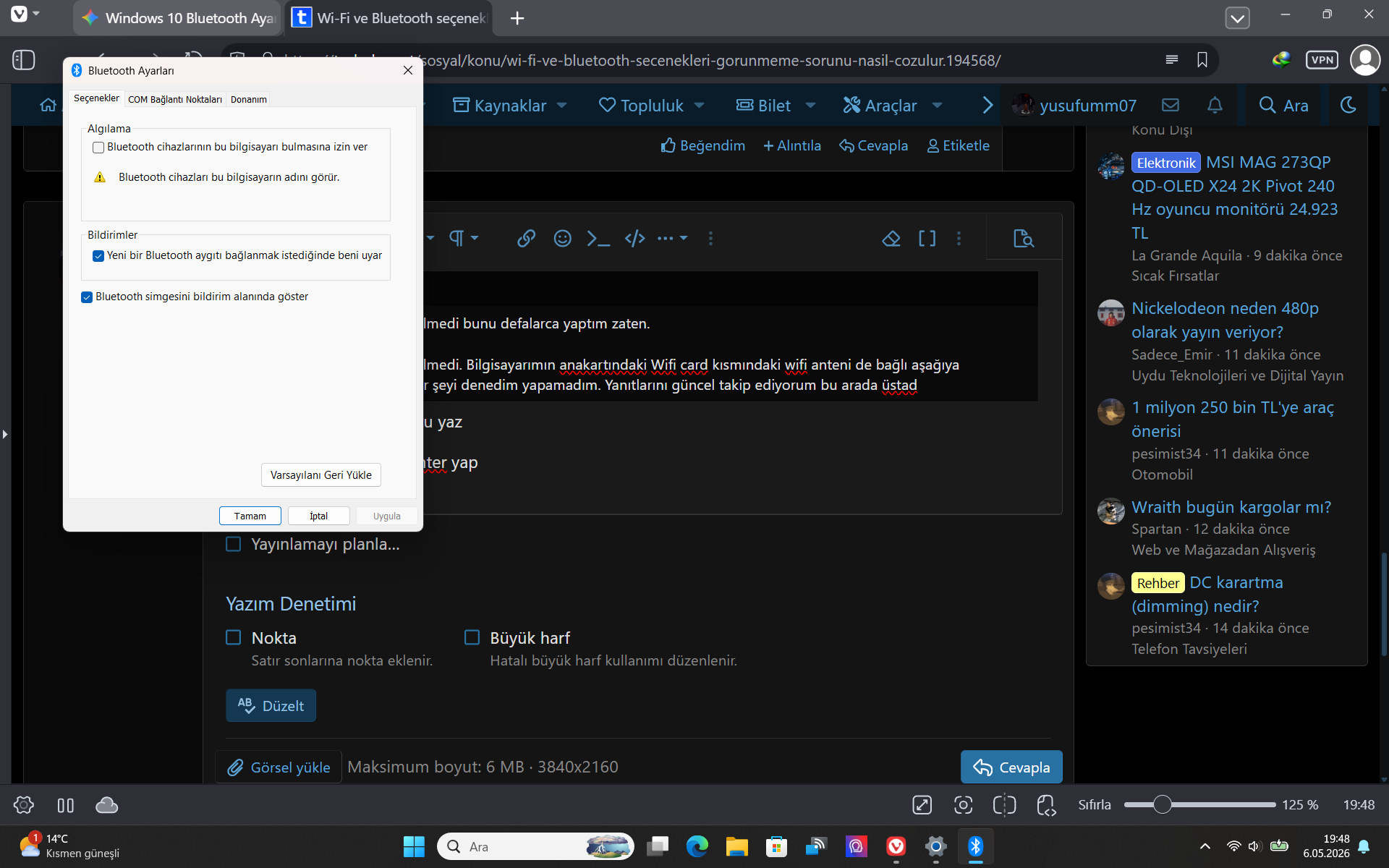Open the sync cloud icon in status bar

(106, 805)
